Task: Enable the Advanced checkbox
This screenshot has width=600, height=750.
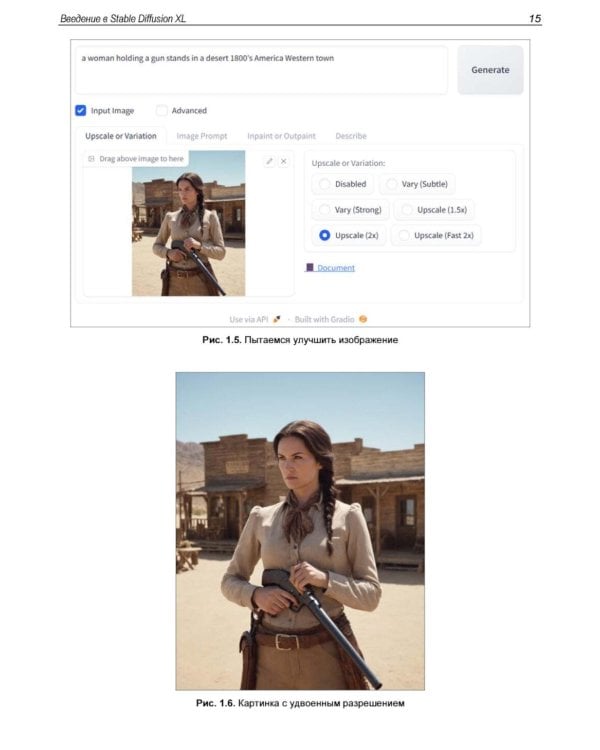Action: [162, 110]
